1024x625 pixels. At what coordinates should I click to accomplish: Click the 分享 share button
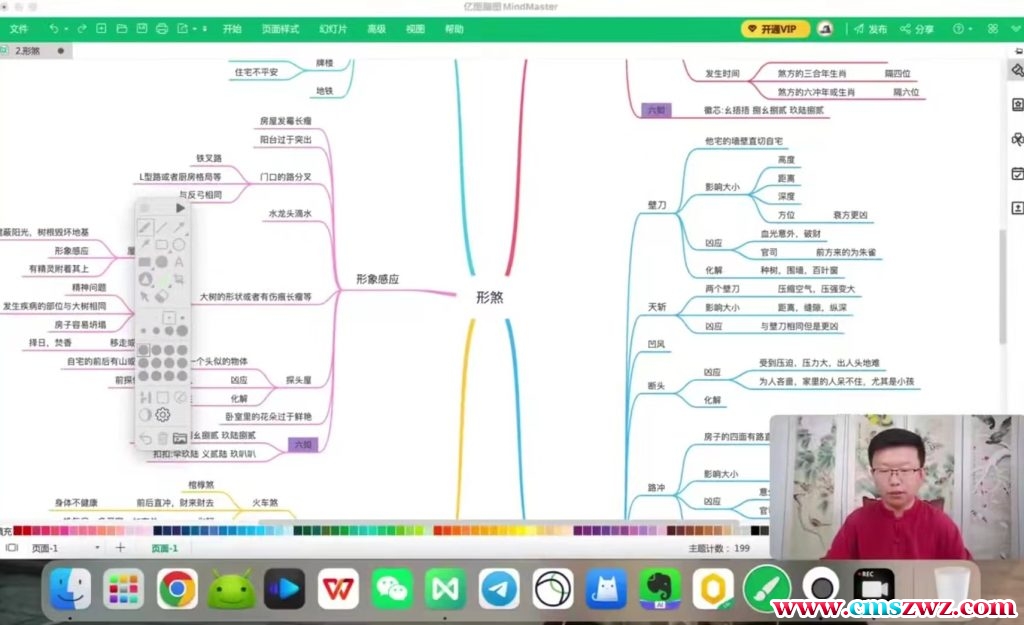point(917,29)
